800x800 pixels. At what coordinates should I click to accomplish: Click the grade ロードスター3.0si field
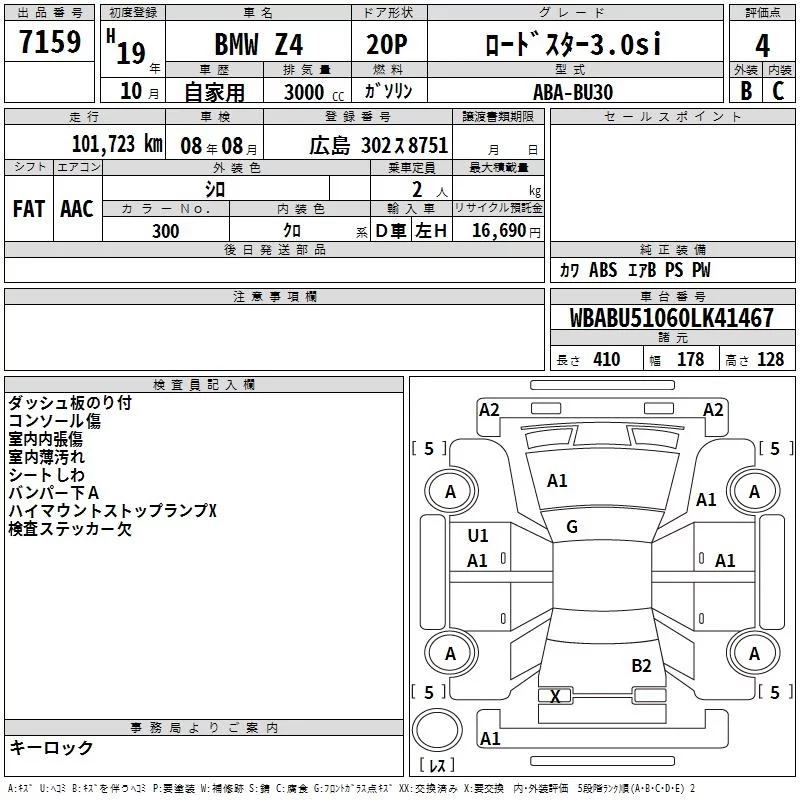572,45
